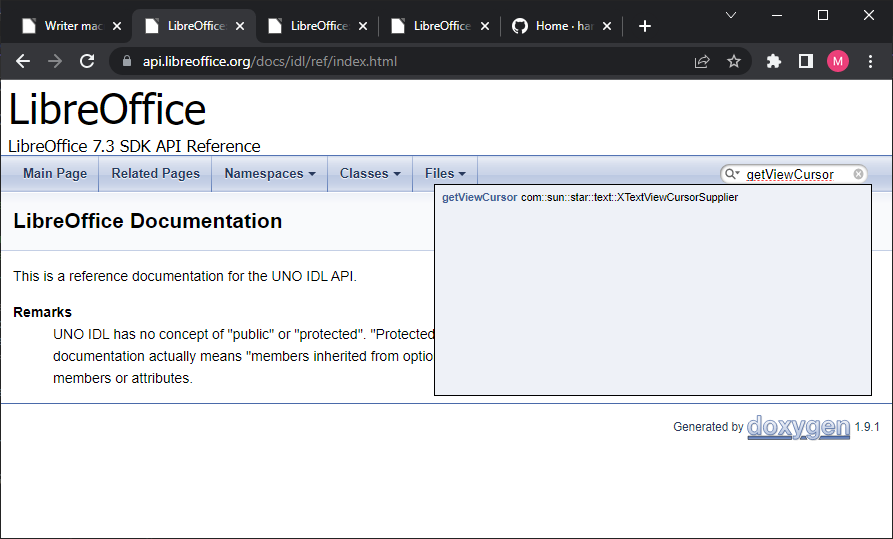893x539 pixels.
Task: Open Related Pages in the navigation bar
Action: [155, 173]
